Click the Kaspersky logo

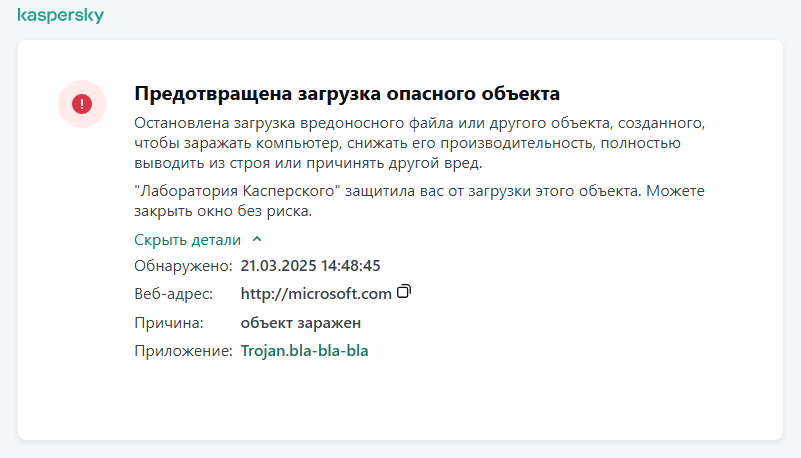(x=60, y=16)
